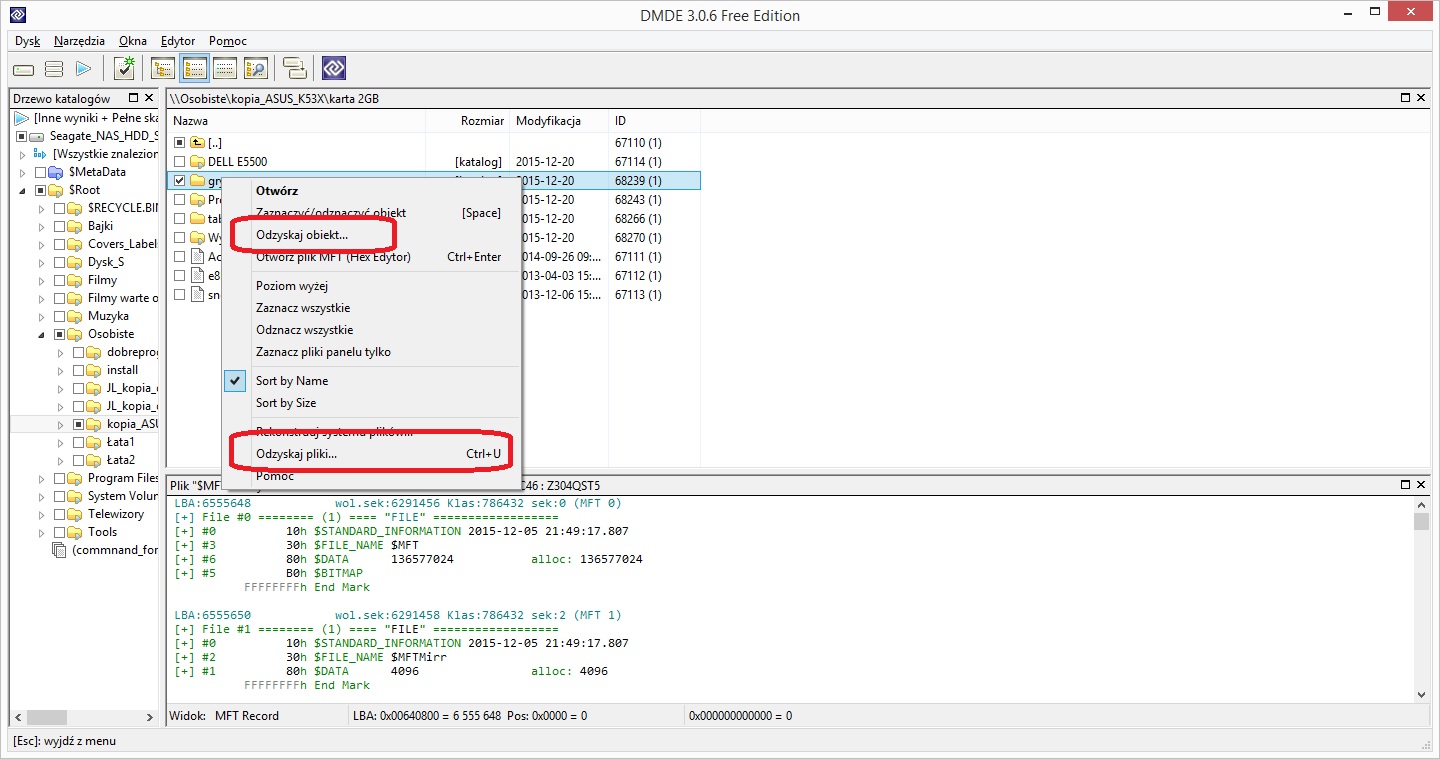Toggle the $Root checkbox in tree

[41, 190]
